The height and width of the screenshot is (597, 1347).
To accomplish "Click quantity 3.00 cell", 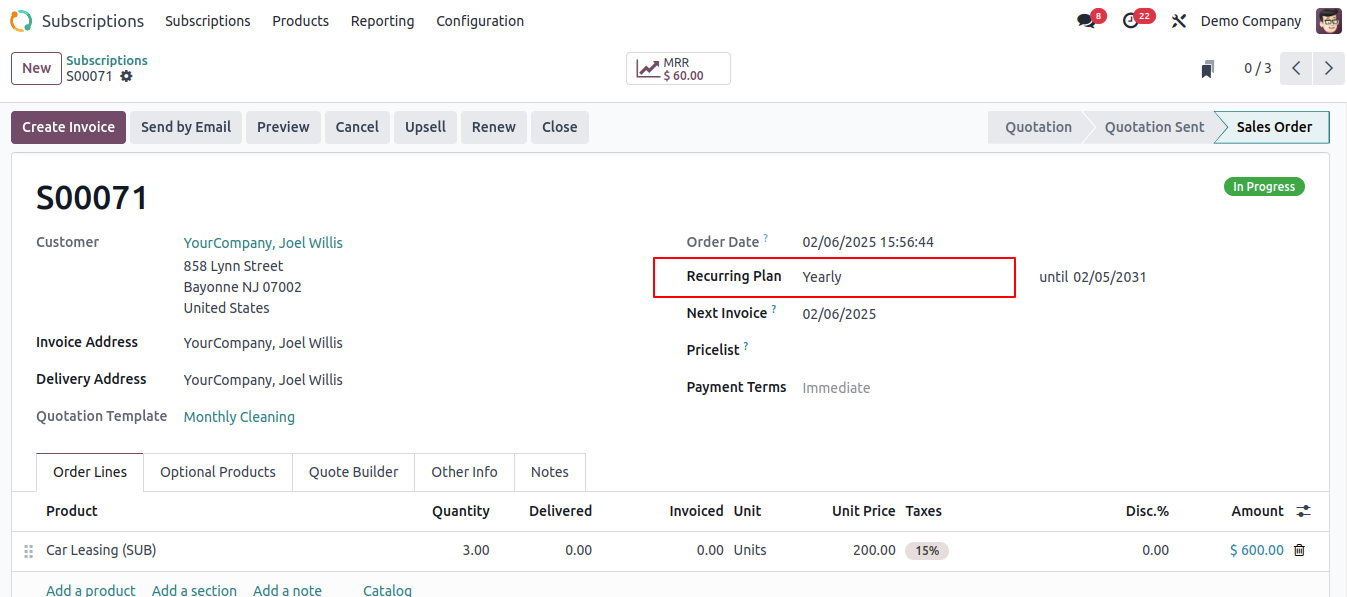I will point(476,550).
